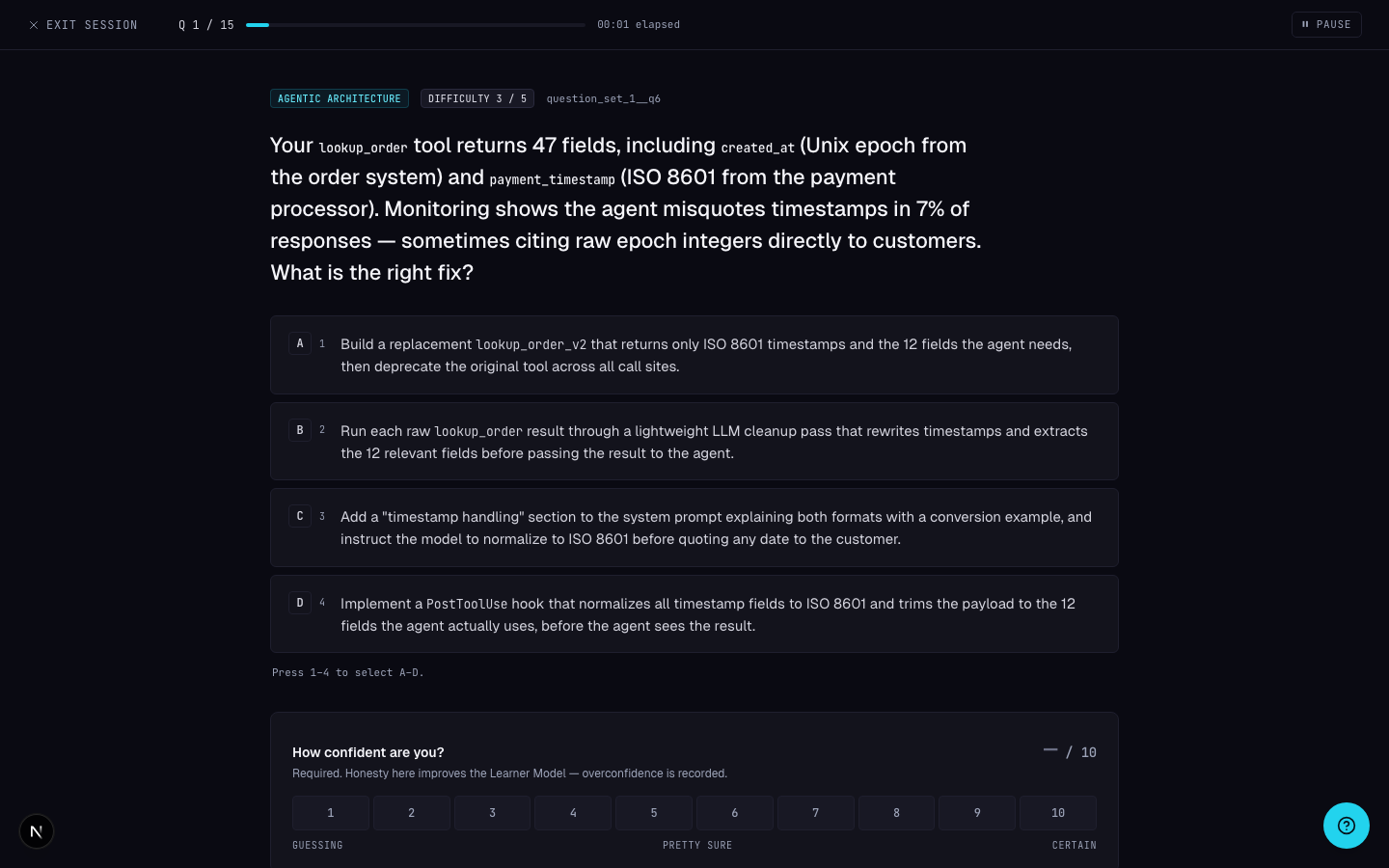Set confidence level to 1
The width and height of the screenshot is (1389, 868).
[x=331, y=813]
